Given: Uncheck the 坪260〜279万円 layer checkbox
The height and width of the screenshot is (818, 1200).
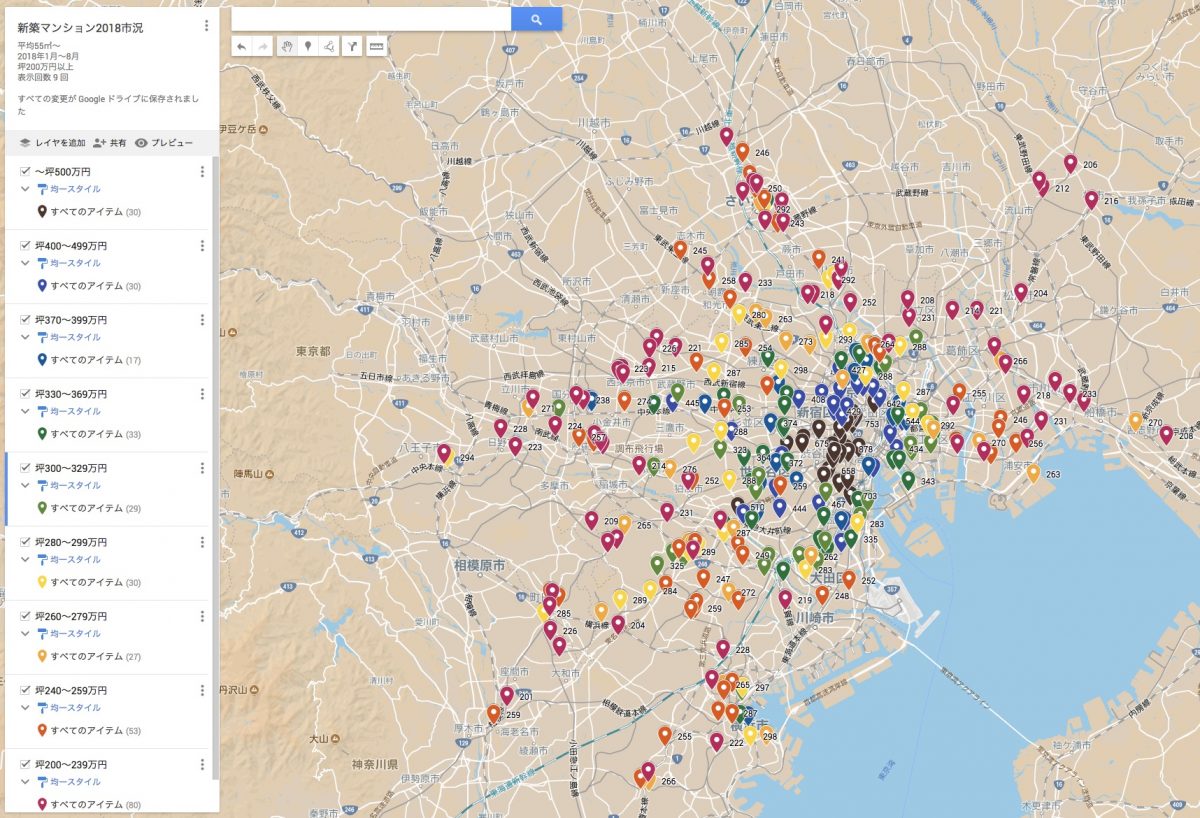Looking at the screenshot, I should tap(25, 616).
